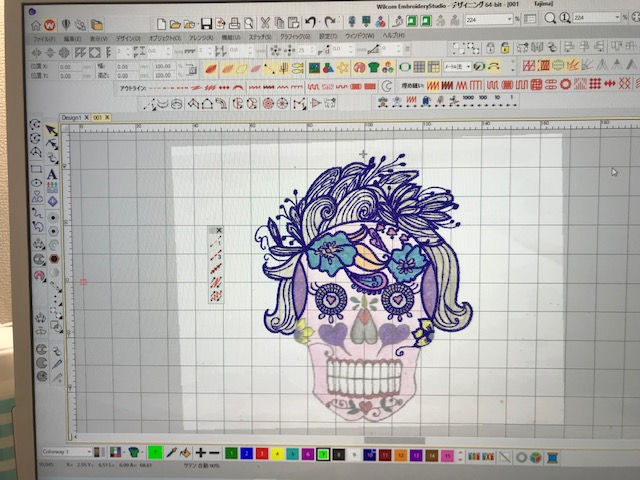This screenshot has width=640, height=480.
Task: Click the green hoop icon
Action: (404, 67)
